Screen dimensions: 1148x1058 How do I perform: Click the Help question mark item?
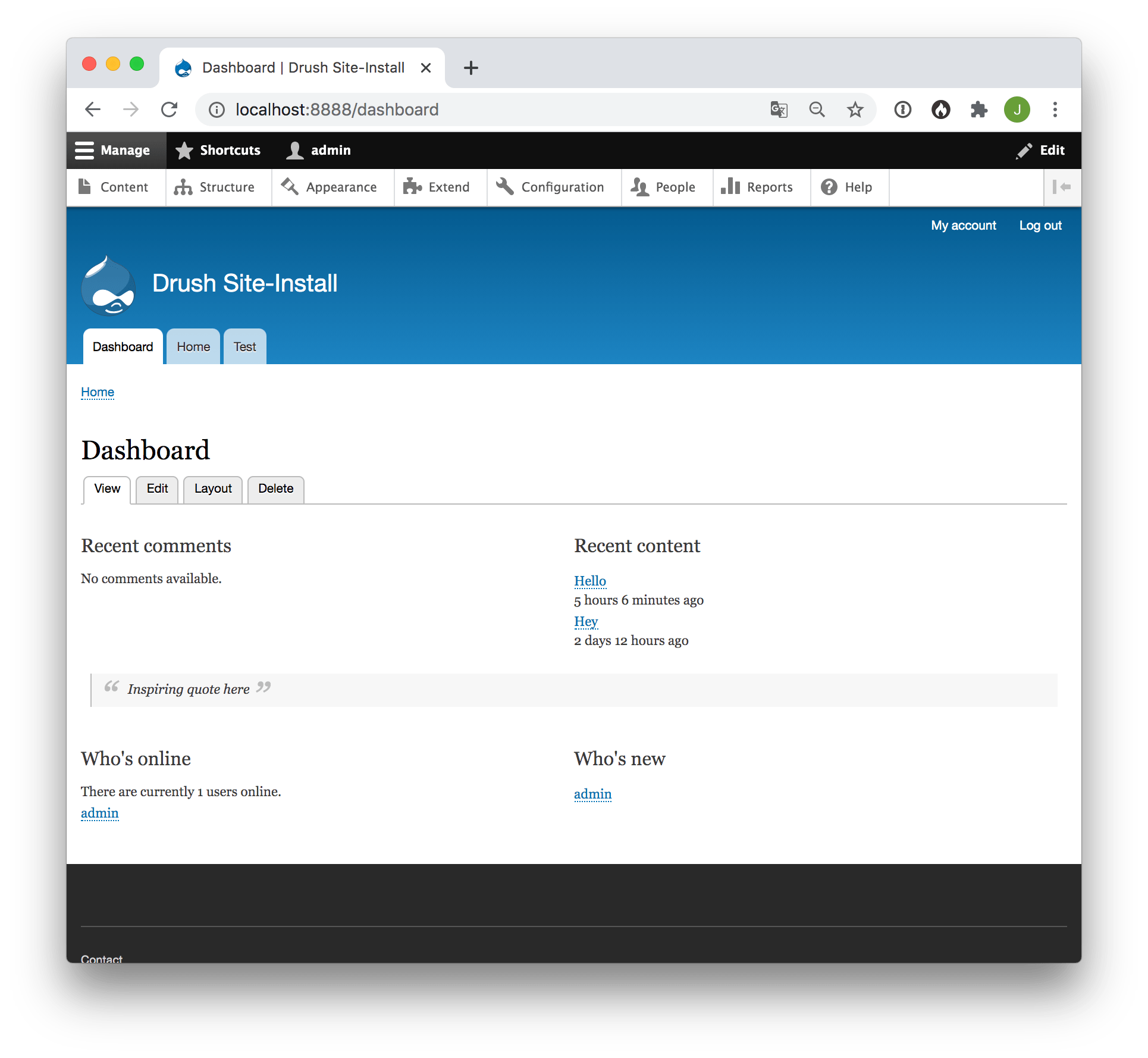point(846,187)
